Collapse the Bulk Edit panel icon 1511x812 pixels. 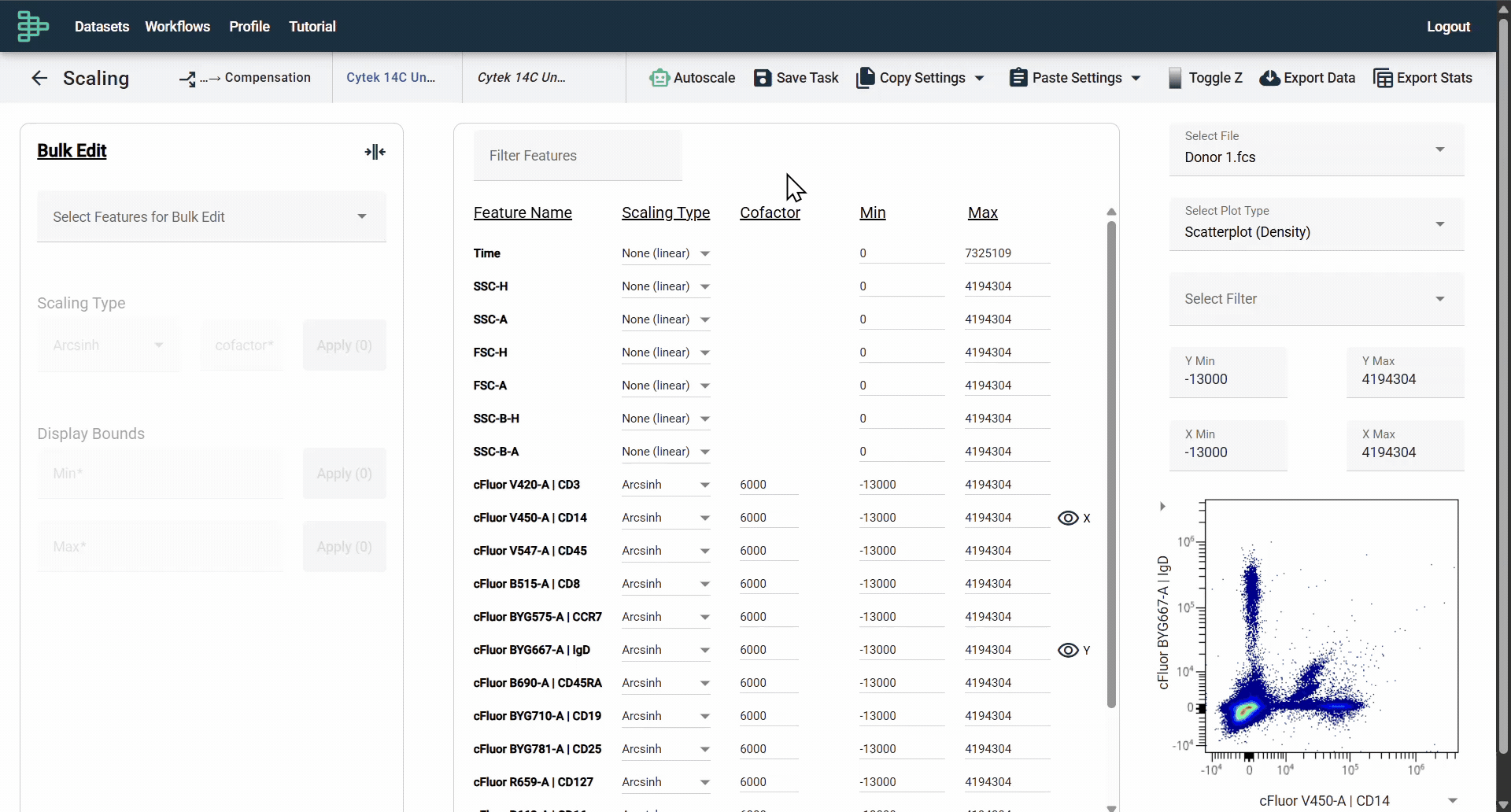tap(375, 152)
